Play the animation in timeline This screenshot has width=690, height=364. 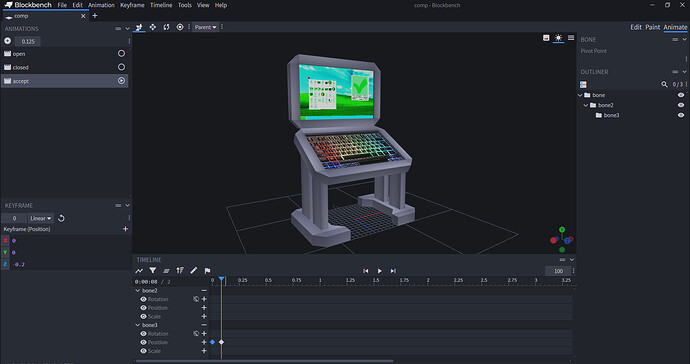click(x=379, y=271)
